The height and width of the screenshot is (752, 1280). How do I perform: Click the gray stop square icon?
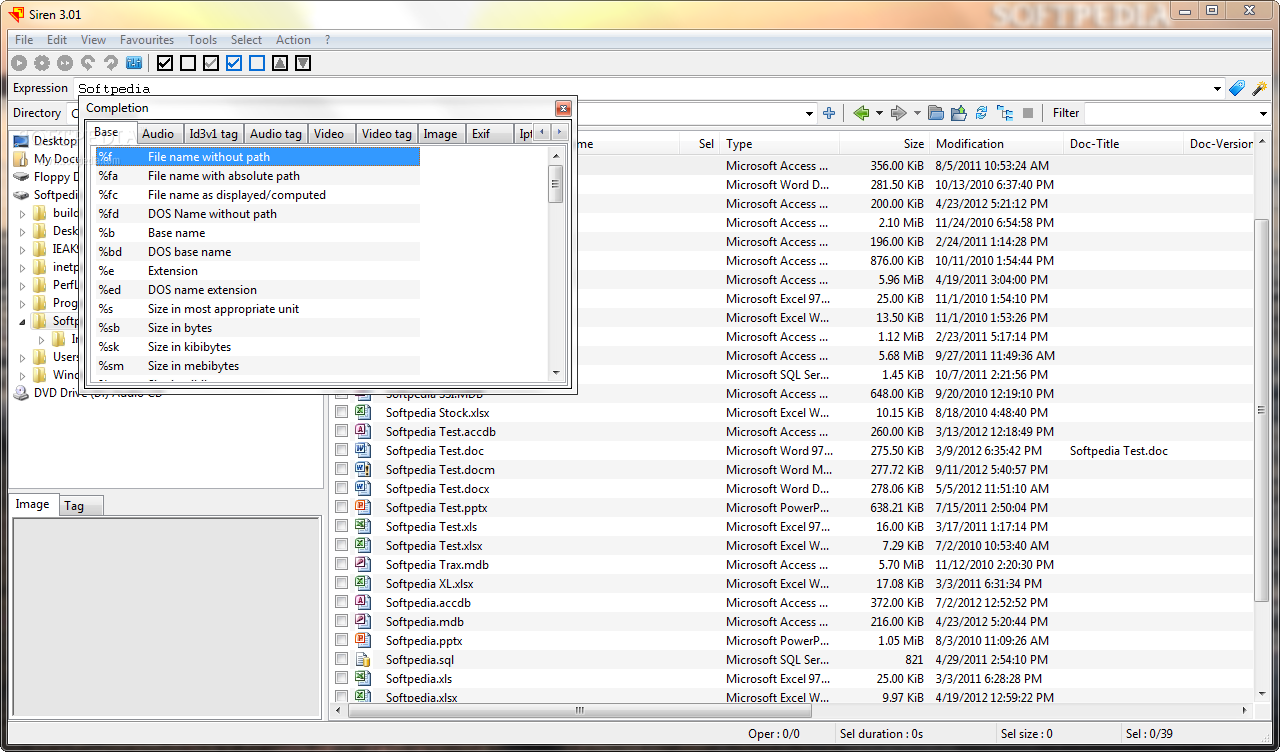point(1028,113)
